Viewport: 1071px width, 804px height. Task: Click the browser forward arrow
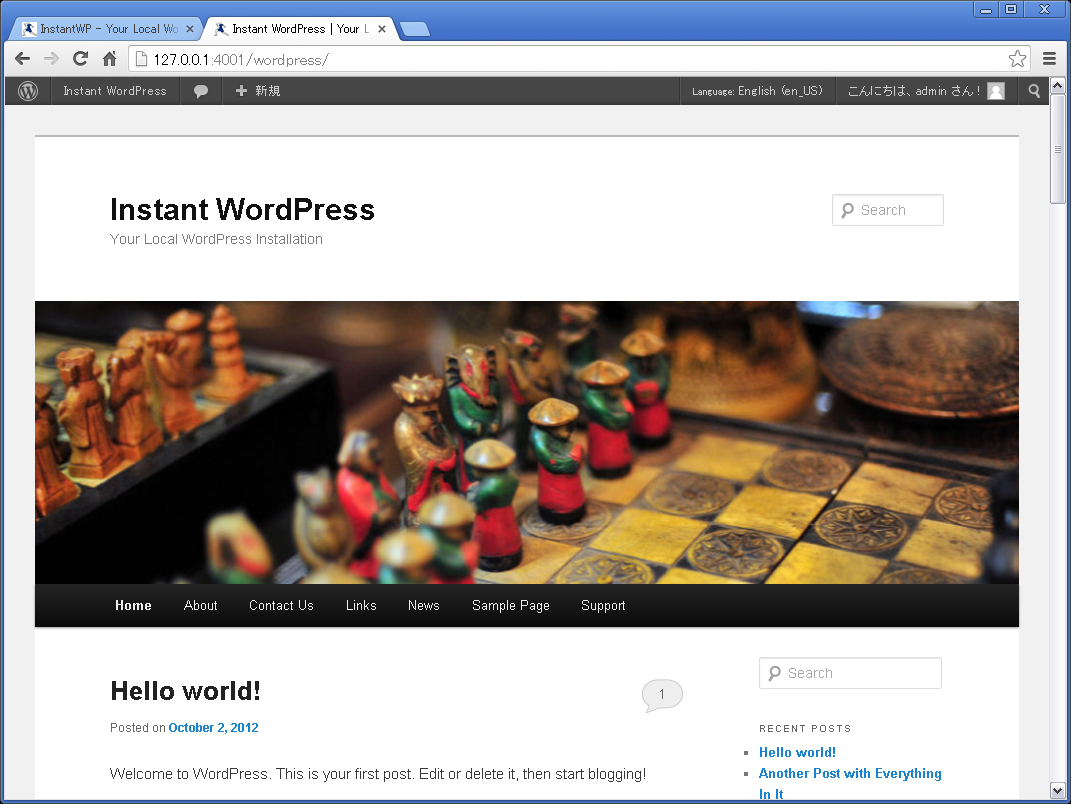[x=51, y=59]
